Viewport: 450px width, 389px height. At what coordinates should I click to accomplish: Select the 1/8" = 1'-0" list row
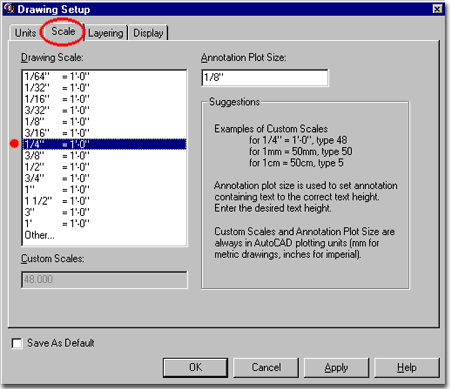(104, 122)
